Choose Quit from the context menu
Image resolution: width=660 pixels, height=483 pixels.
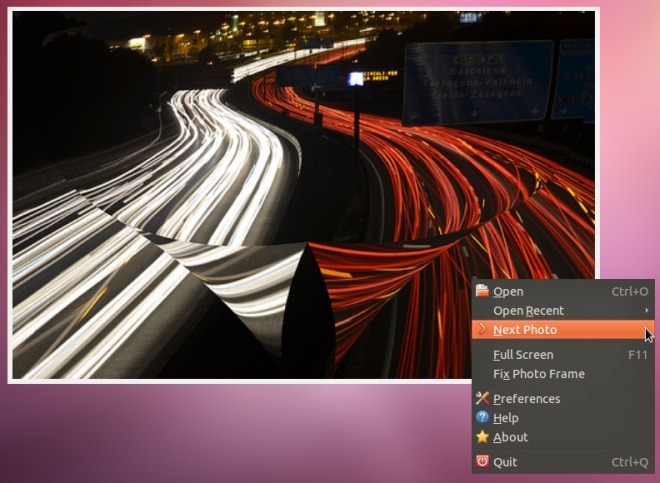563,462
